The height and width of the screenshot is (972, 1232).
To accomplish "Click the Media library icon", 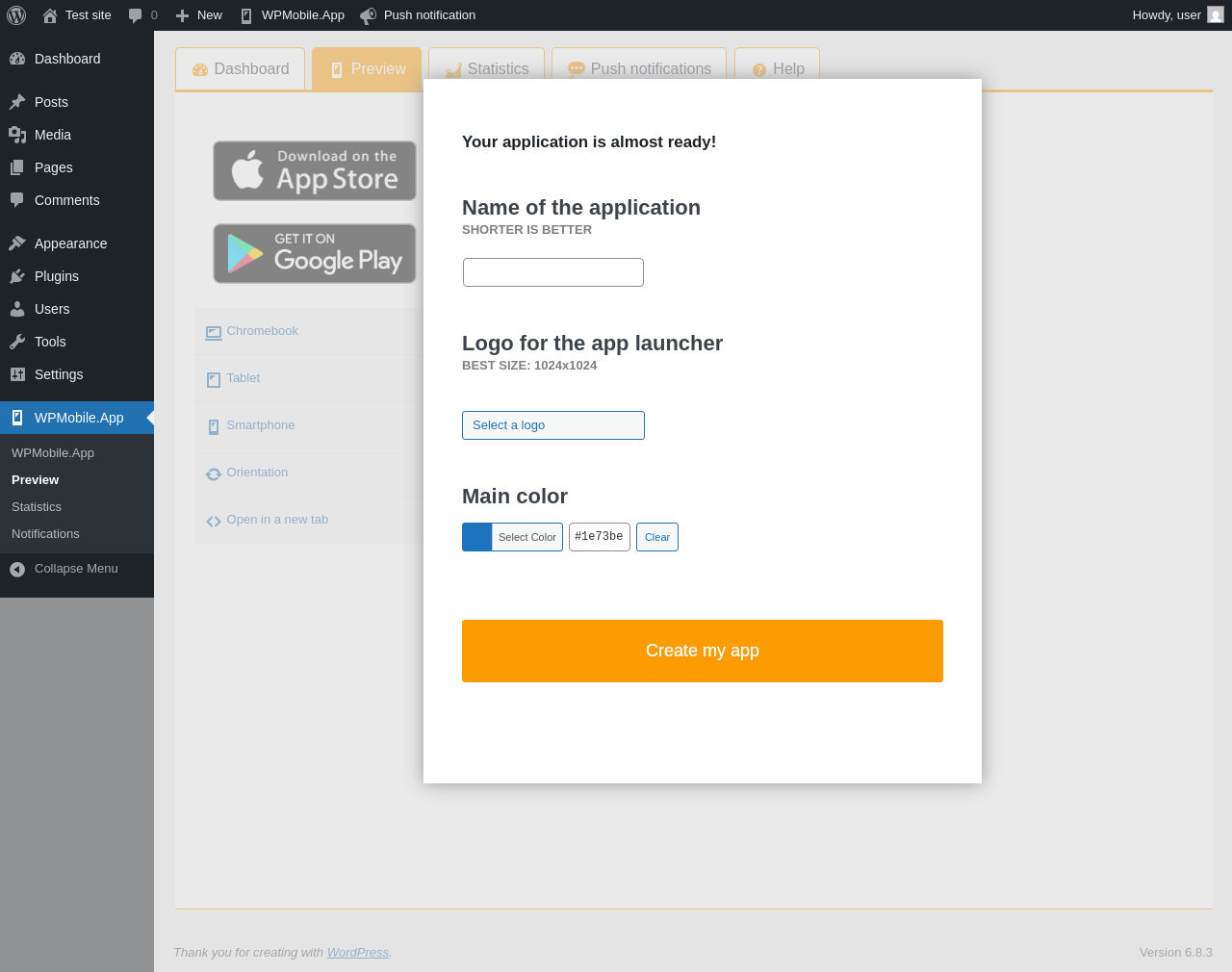I will click(x=17, y=135).
